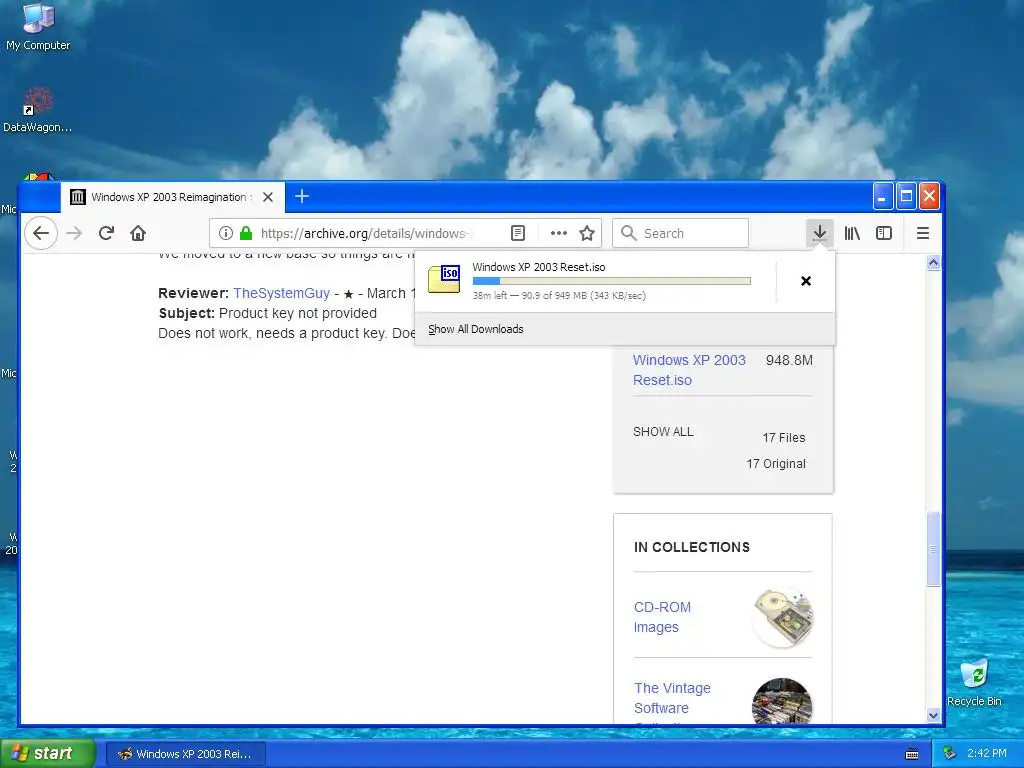Open the Library toolbar button
Screen dimensions: 1024x768
pyautogui.click(x=852, y=233)
